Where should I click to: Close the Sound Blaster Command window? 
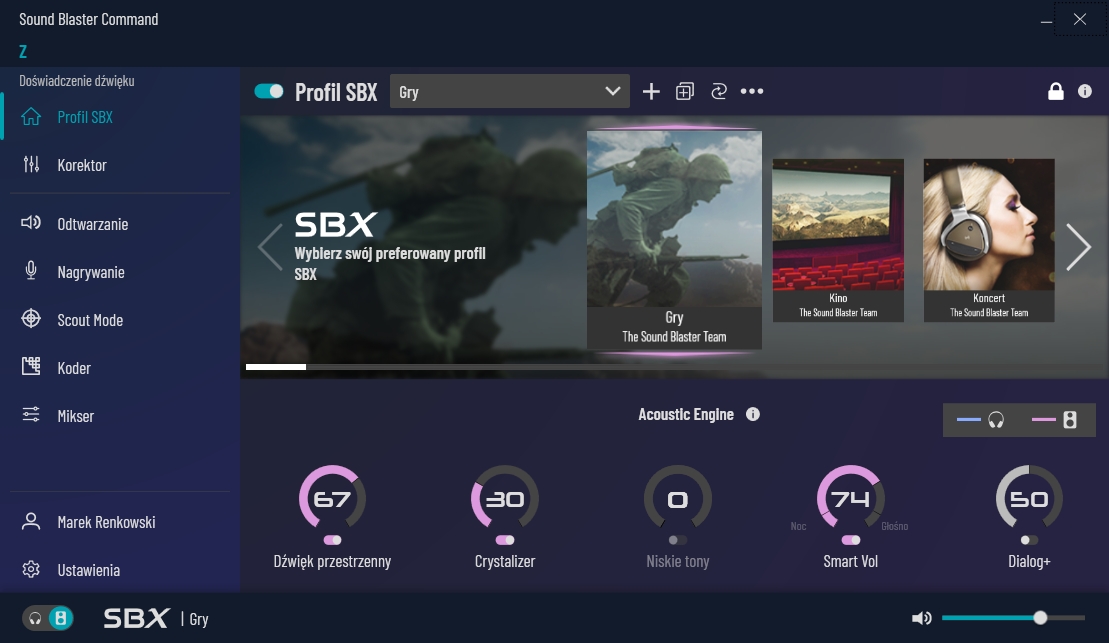tap(1079, 19)
